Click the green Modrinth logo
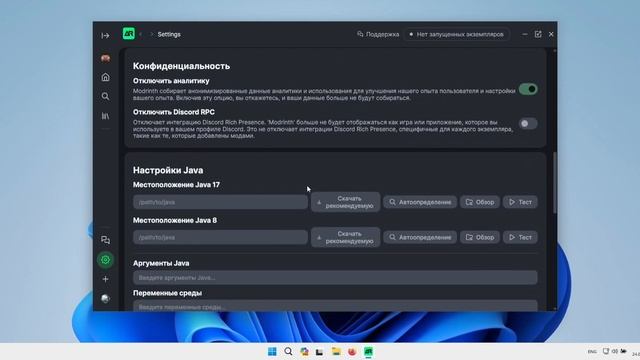The image size is (640, 360). [129, 34]
